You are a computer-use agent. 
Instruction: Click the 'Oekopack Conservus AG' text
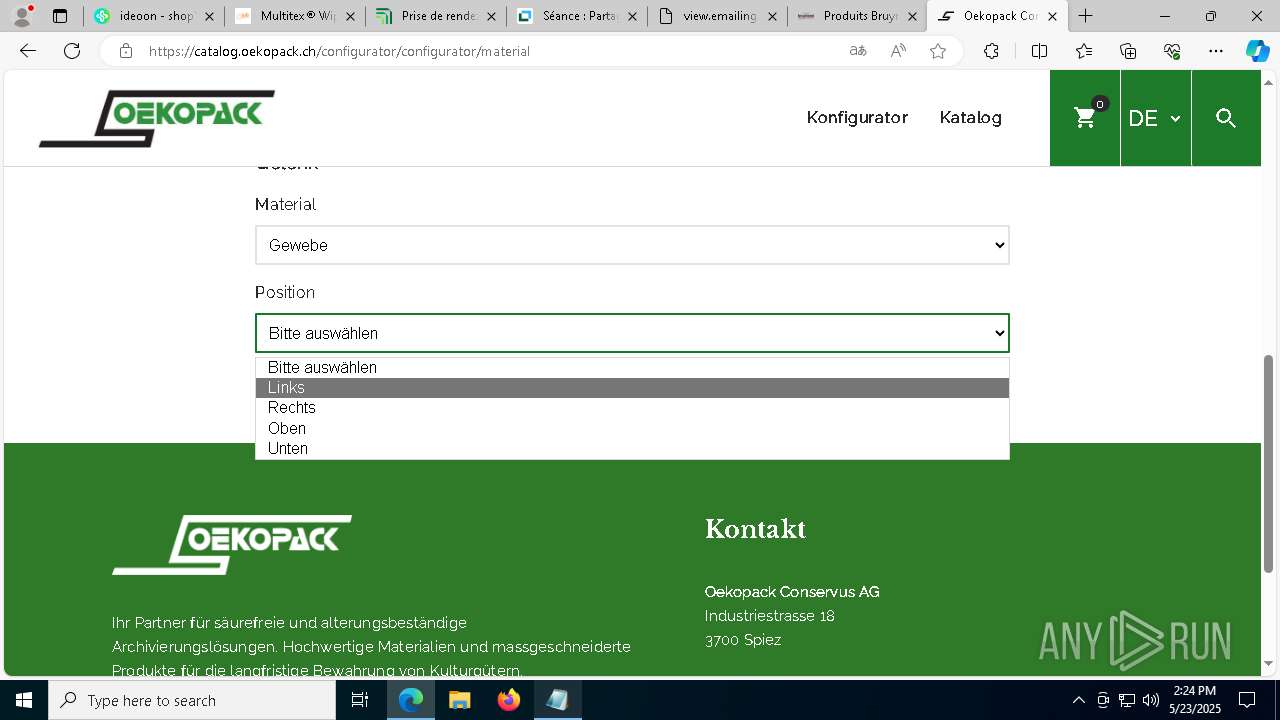tap(792, 592)
